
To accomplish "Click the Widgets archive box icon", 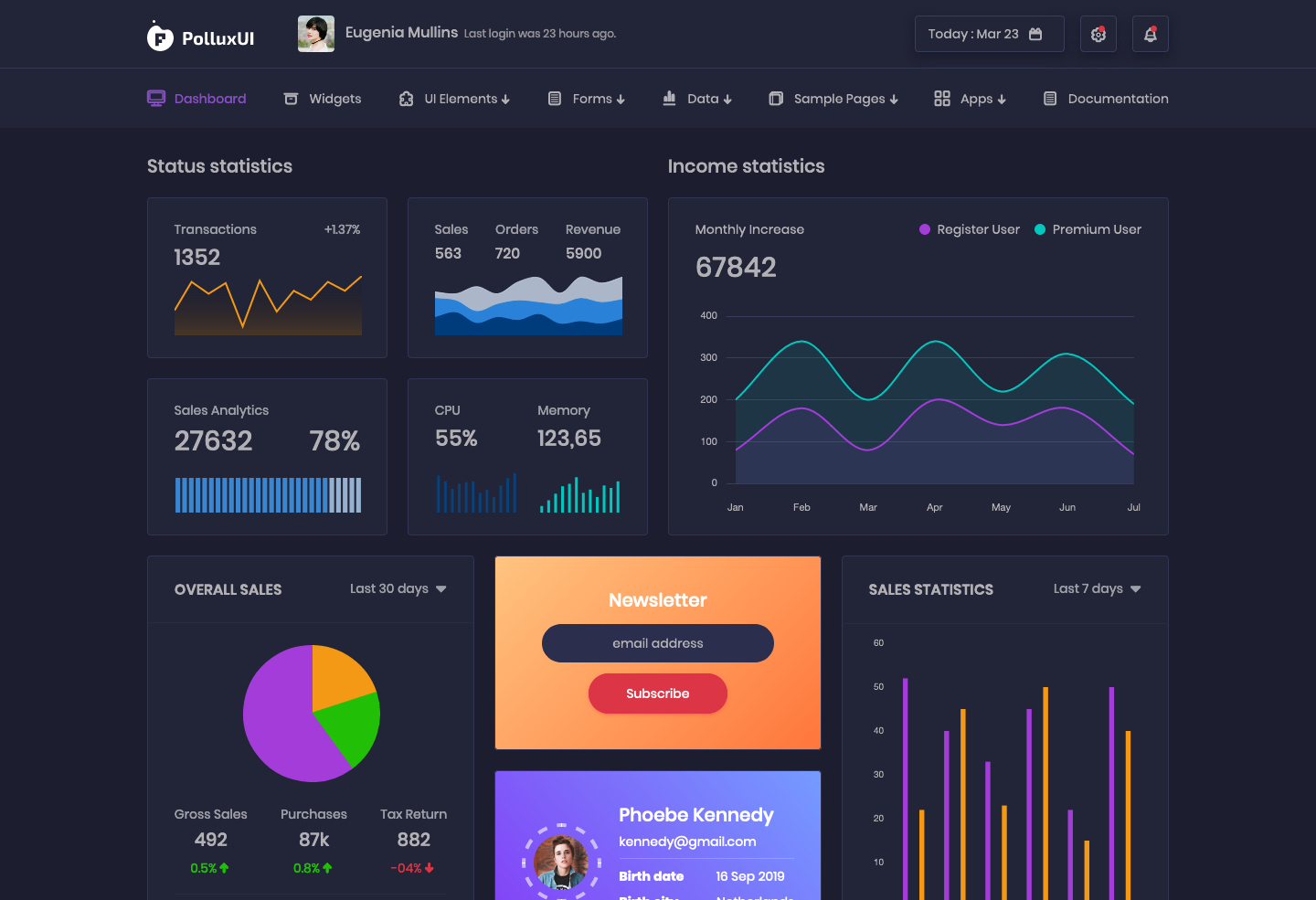I will tap(291, 99).
